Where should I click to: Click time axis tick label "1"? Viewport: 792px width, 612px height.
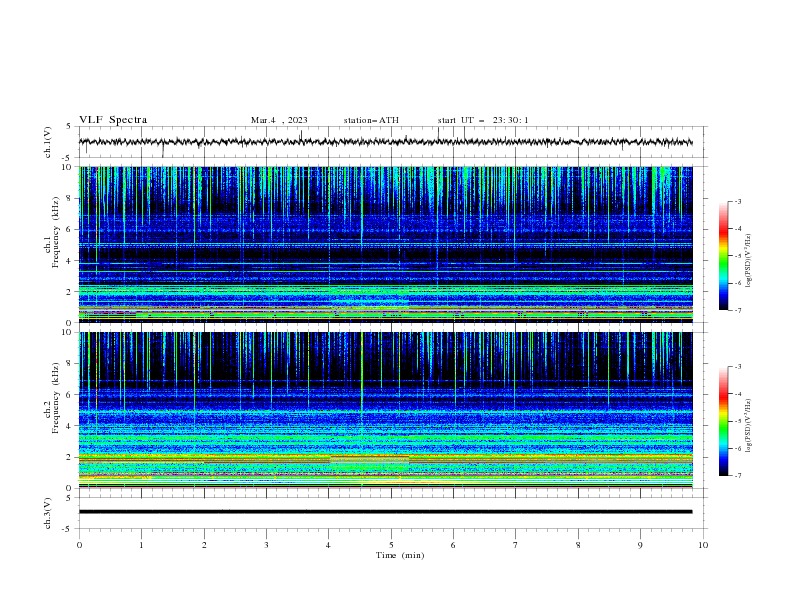point(141,545)
